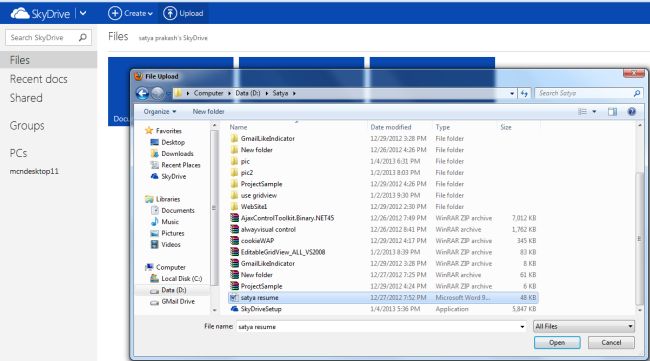This screenshot has height=361, width=650.
Task: Click New folder in dialog toolbar
Action: pyautogui.click(x=209, y=111)
